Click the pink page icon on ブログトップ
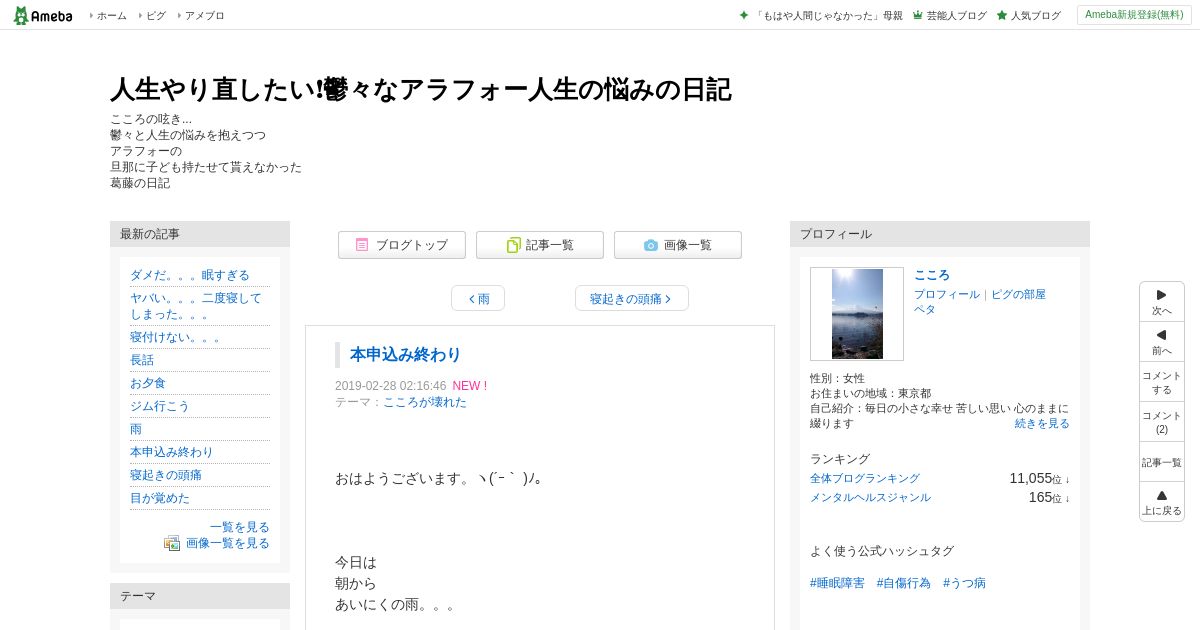 tap(362, 245)
